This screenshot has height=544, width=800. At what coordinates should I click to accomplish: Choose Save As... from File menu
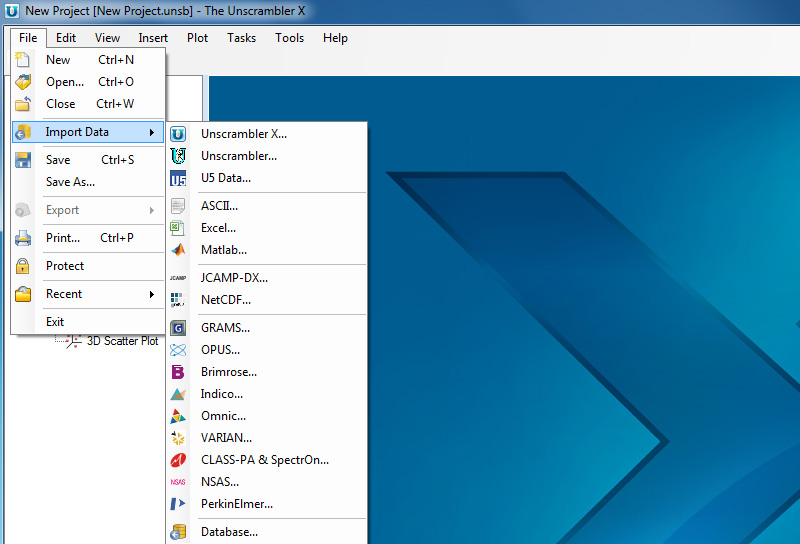pos(70,182)
